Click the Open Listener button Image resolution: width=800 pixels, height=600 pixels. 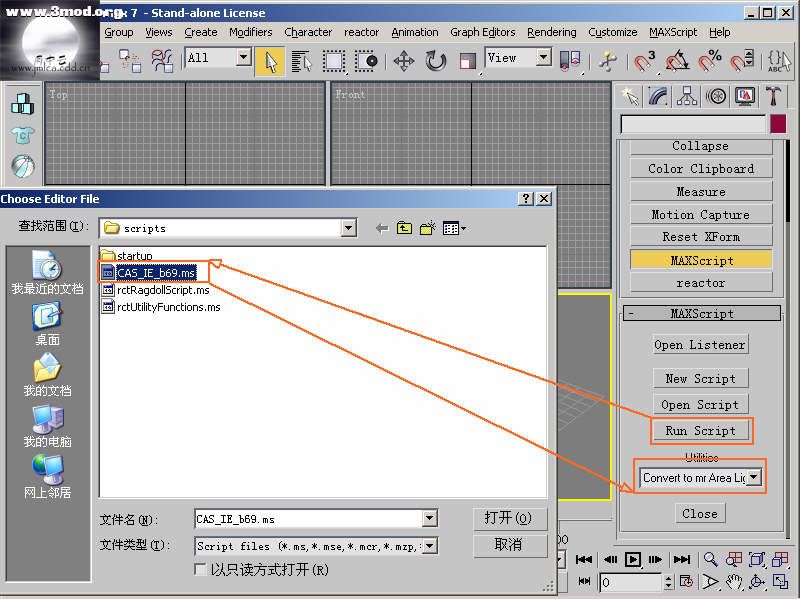[700, 345]
